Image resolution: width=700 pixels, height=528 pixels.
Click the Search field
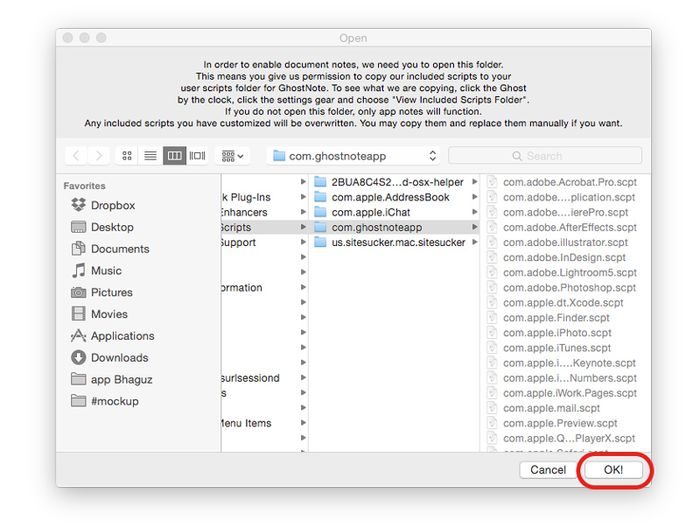545,156
